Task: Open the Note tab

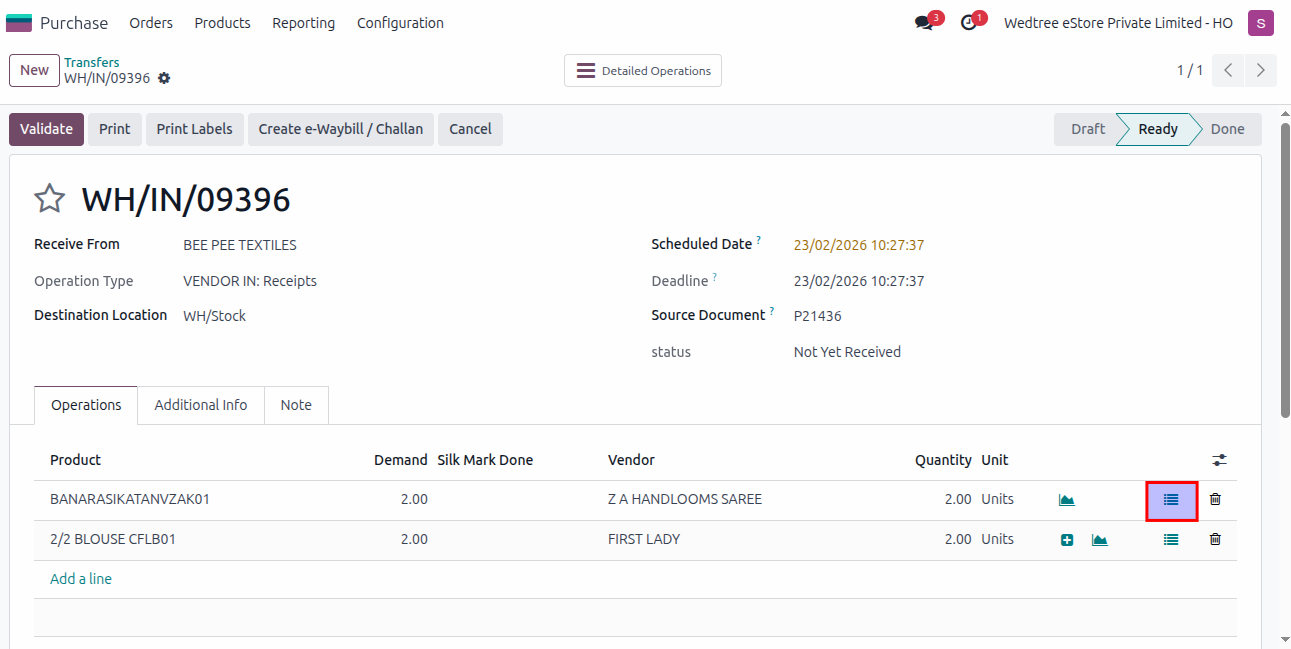Action: pyautogui.click(x=296, y=405)
